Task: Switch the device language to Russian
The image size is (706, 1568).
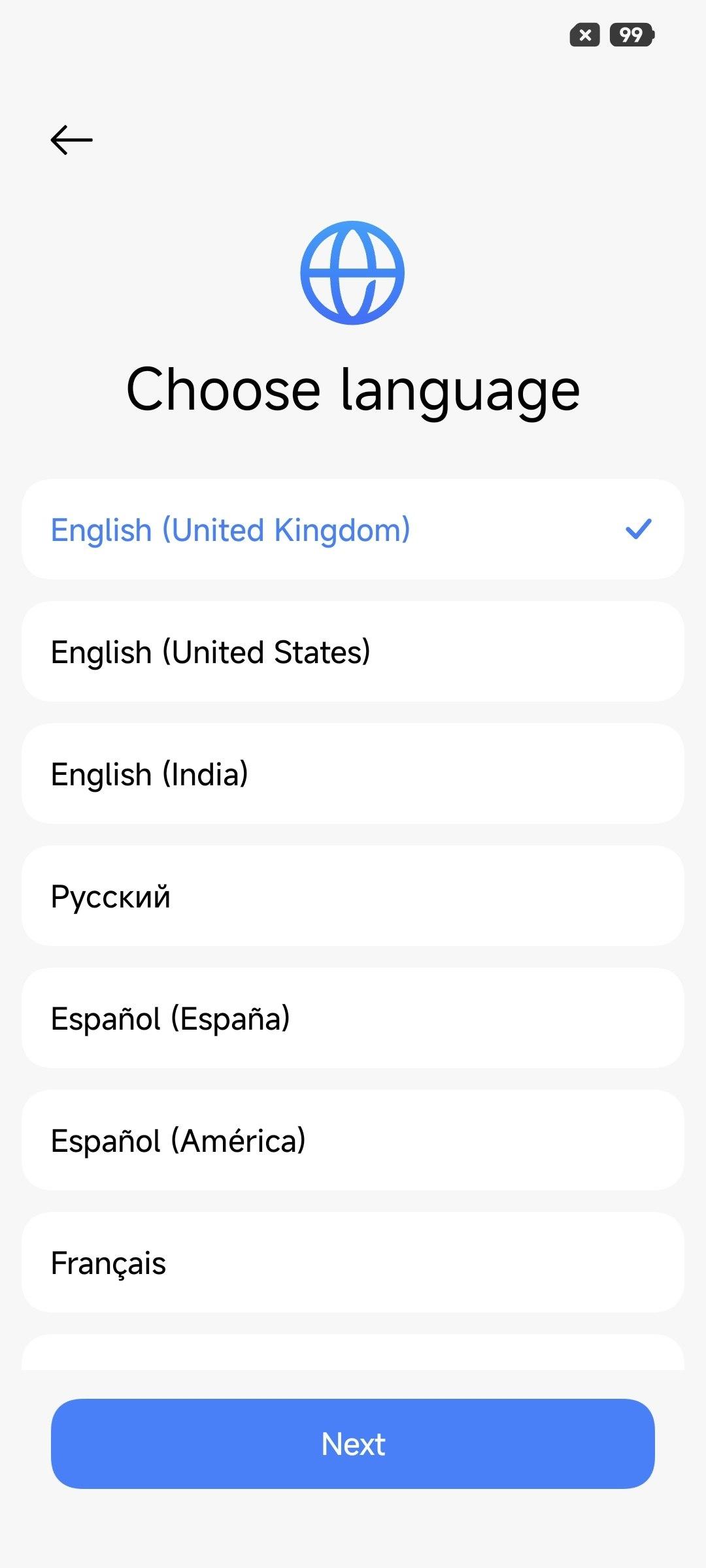Action: (x=353, y=896)
